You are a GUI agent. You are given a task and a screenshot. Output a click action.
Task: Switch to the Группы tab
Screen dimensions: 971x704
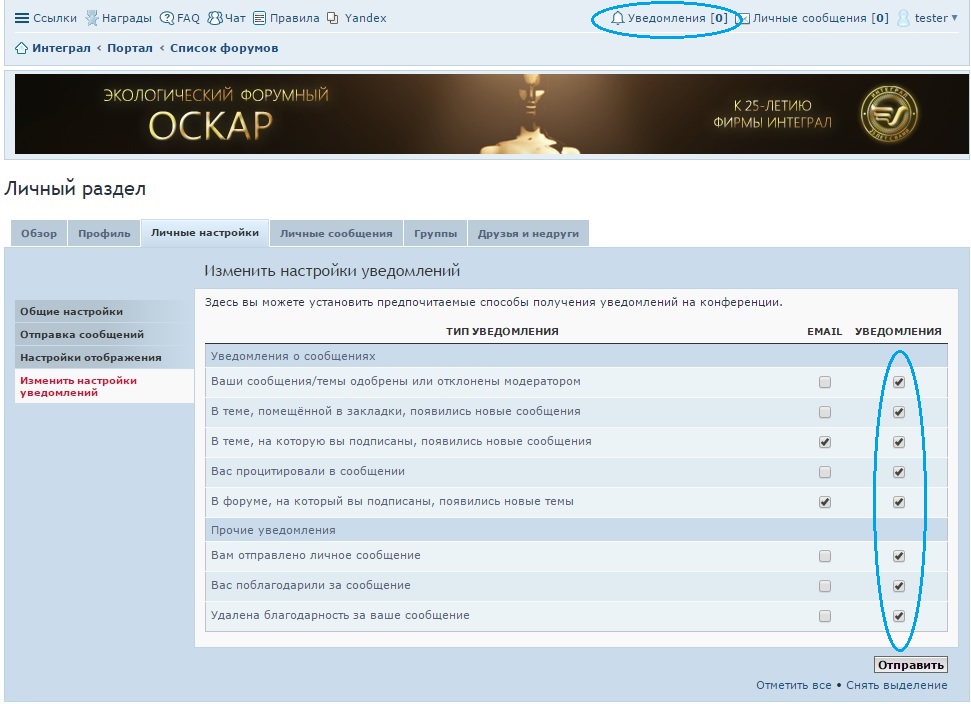point(435,233)
